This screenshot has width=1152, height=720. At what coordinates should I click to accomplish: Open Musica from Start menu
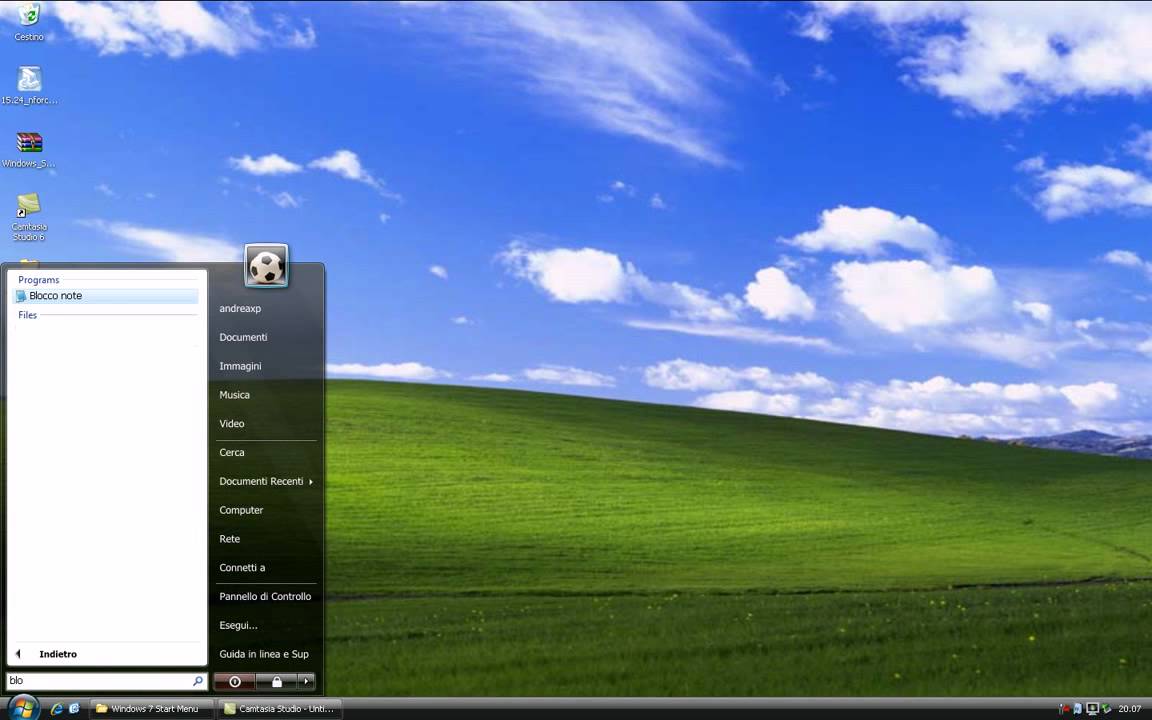(x=234, y=395)
